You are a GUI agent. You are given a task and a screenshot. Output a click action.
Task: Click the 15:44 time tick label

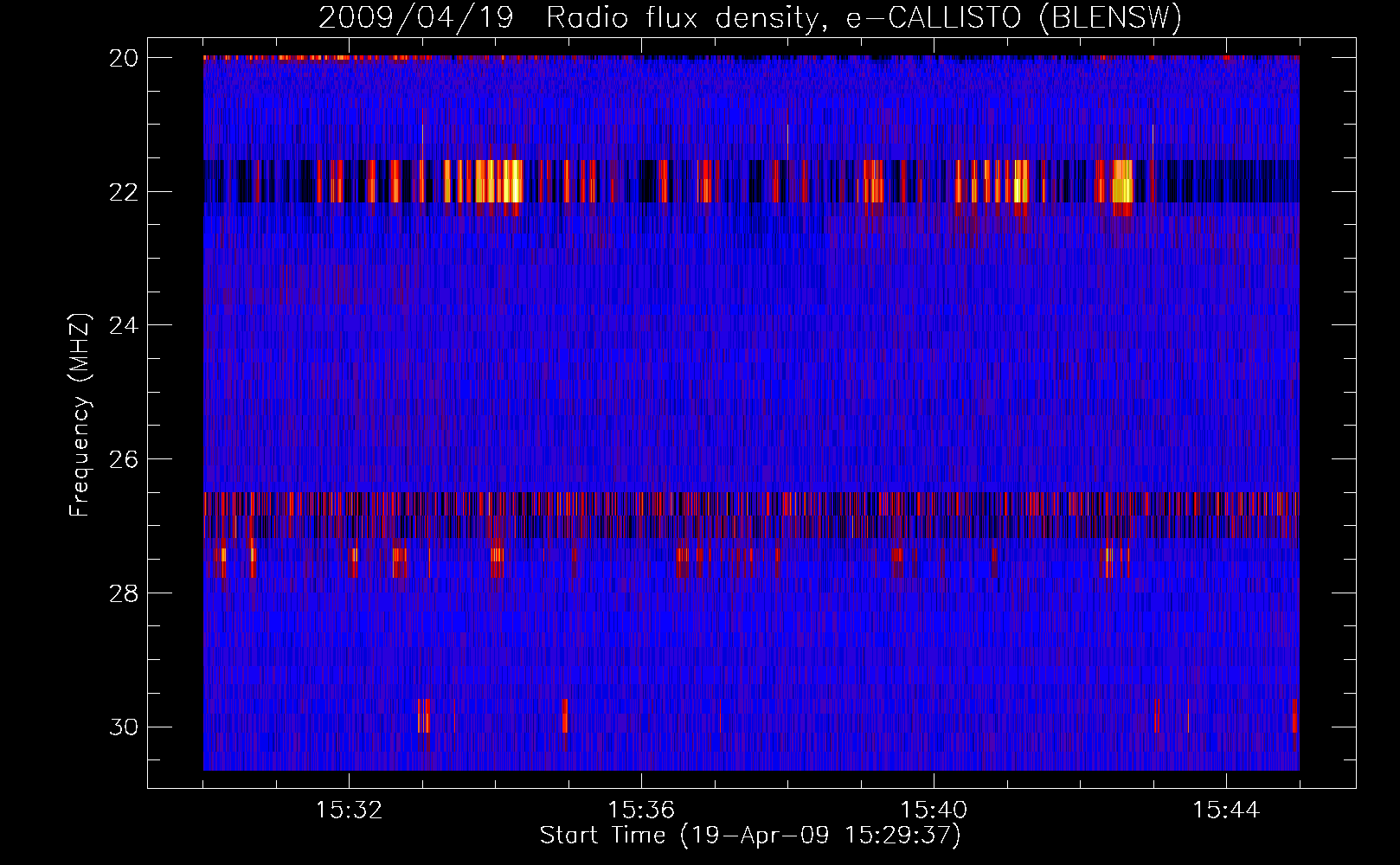(1226, 810)
